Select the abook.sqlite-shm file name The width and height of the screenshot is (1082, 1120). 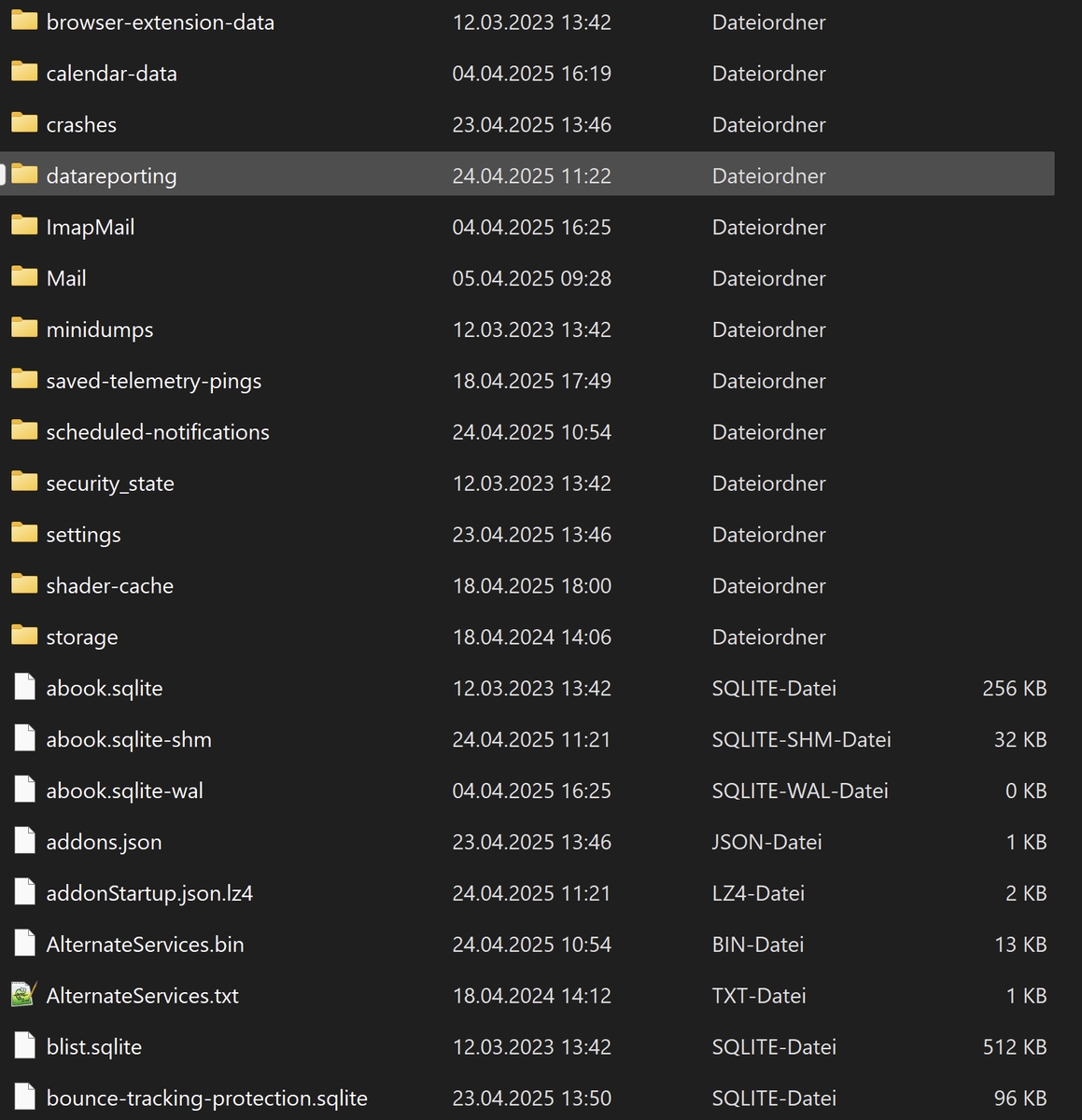(x=129, y=740)
